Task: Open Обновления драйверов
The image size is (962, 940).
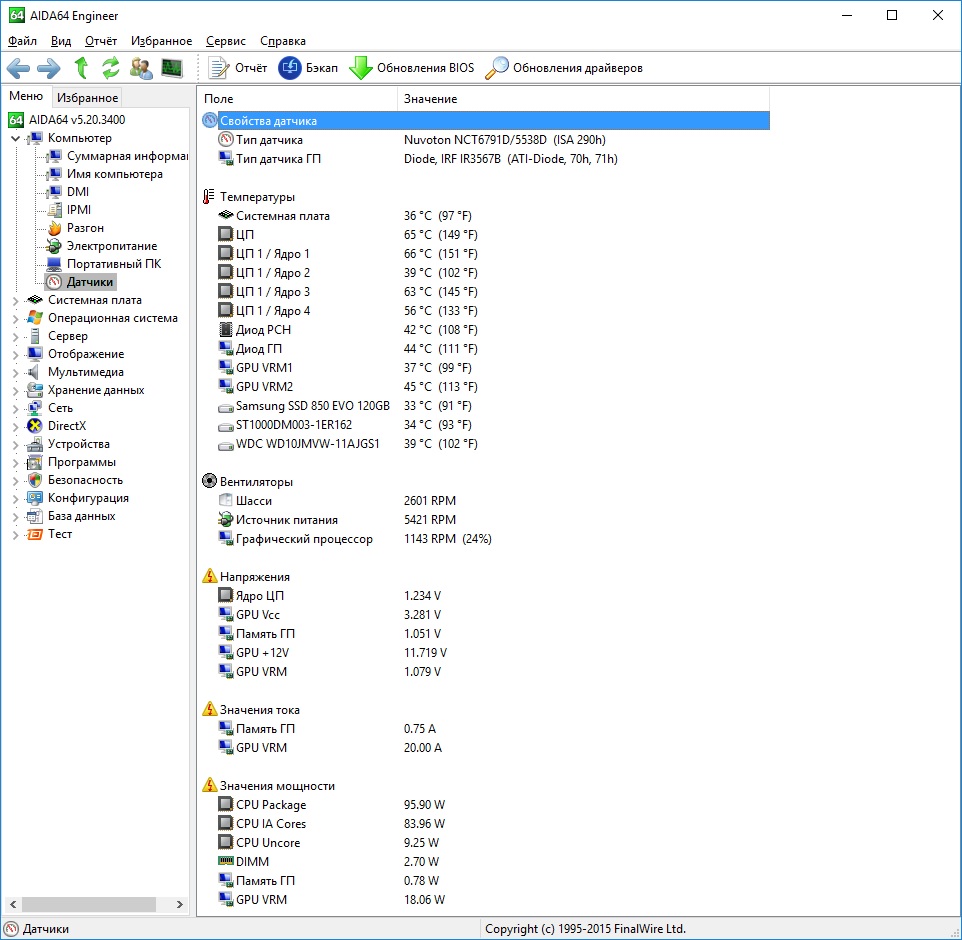Action: coord(564,68)
